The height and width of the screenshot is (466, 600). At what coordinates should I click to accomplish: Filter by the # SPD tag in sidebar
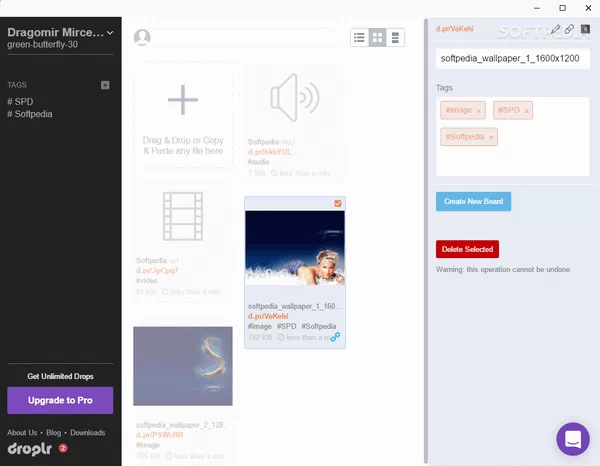point(20,102)
